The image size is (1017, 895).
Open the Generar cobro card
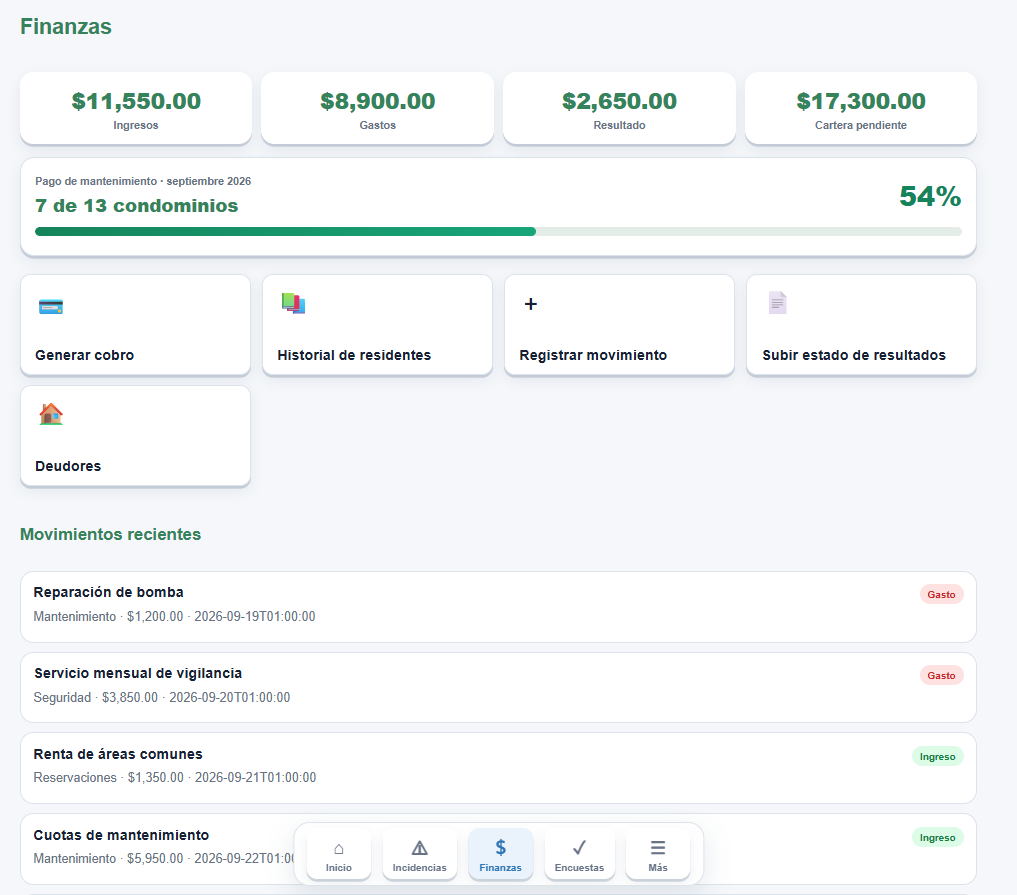coord(136,325)
